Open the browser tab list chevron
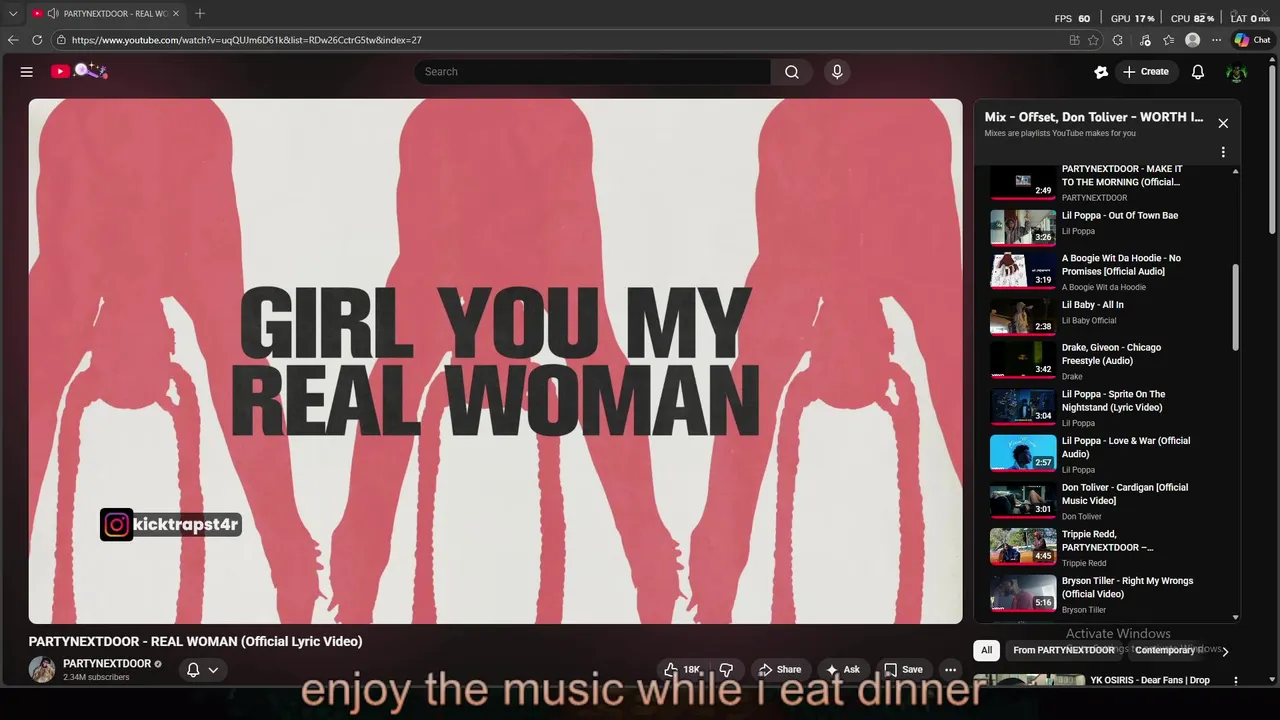The height and width of the screenshot is (720, 1280). click(13, 13)
